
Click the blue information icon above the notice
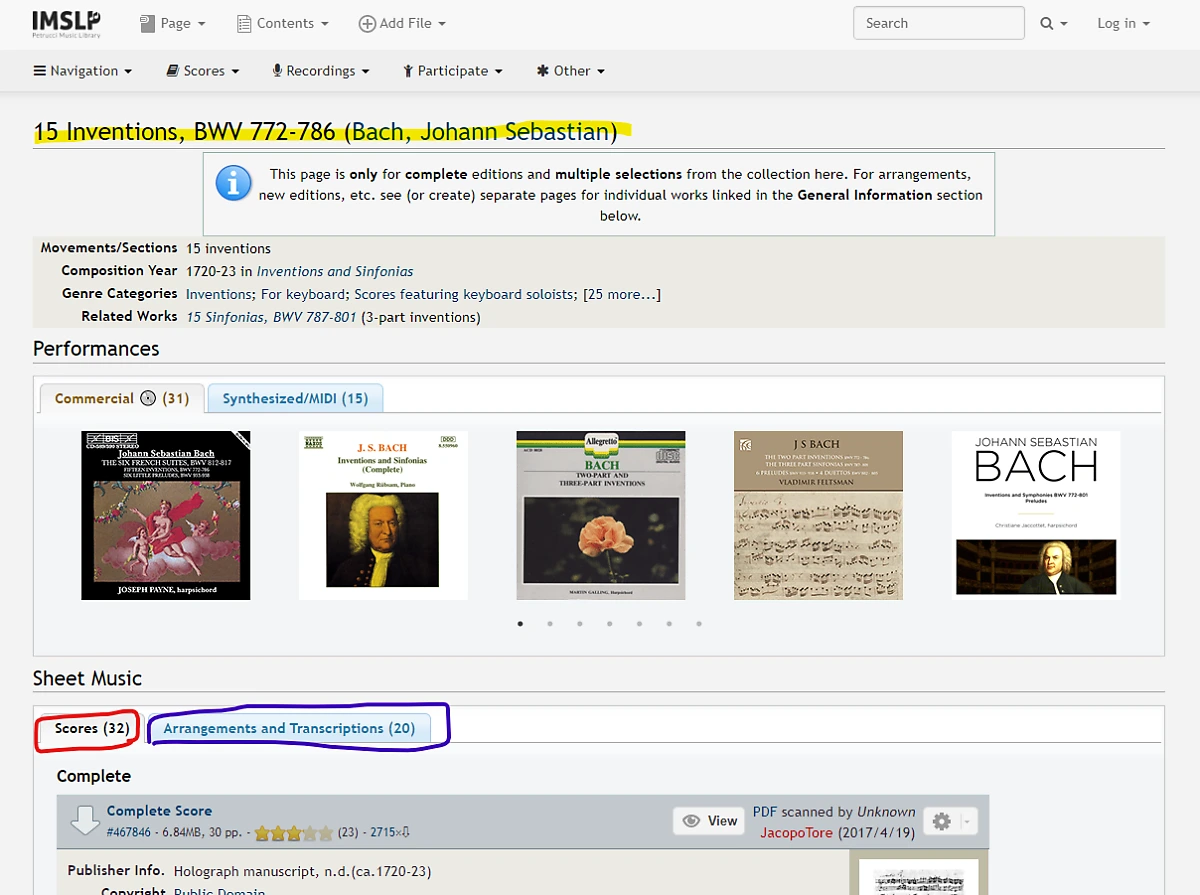(232, 184)
